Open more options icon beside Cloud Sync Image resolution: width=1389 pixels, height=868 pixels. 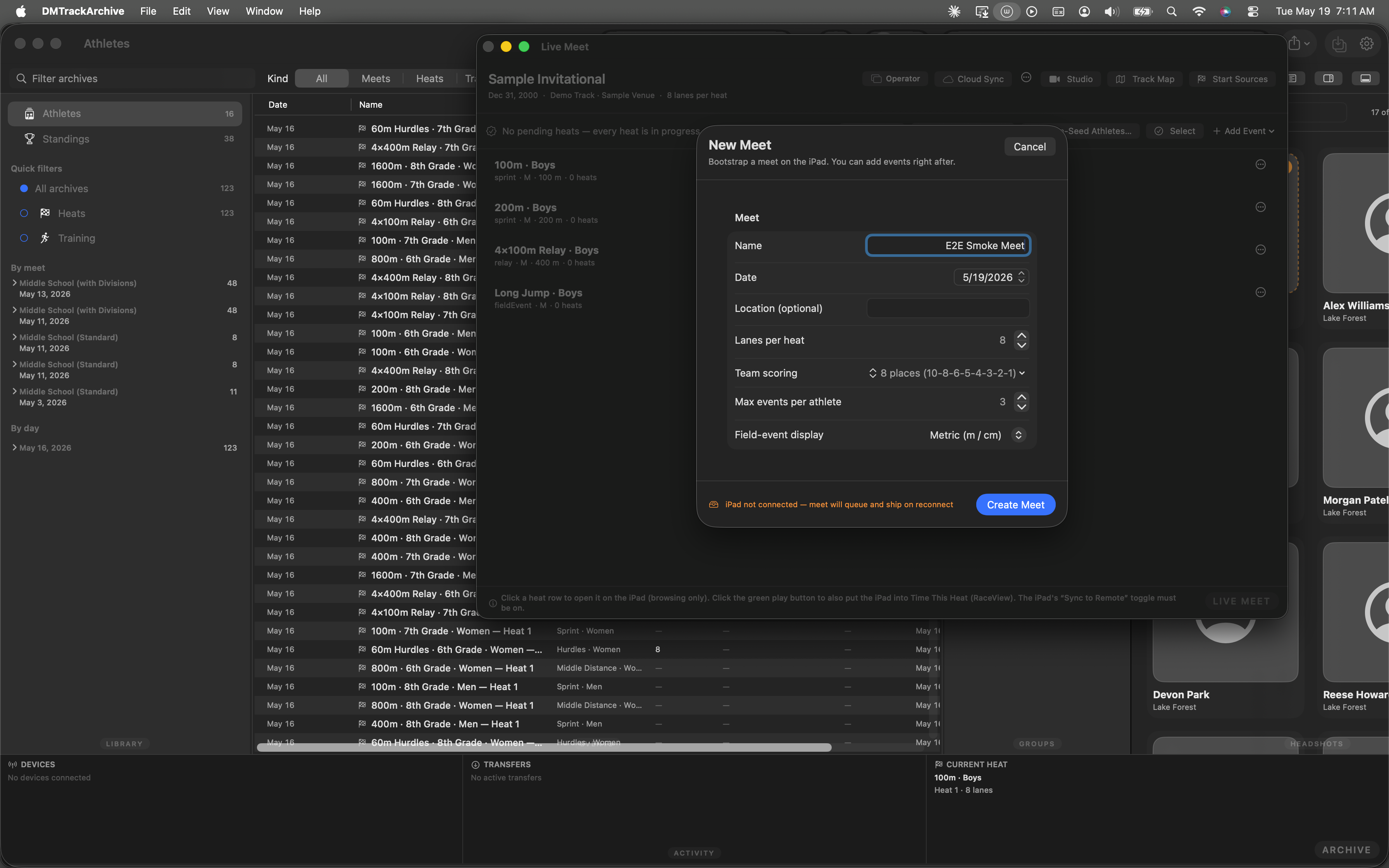tap(1026, 77)
